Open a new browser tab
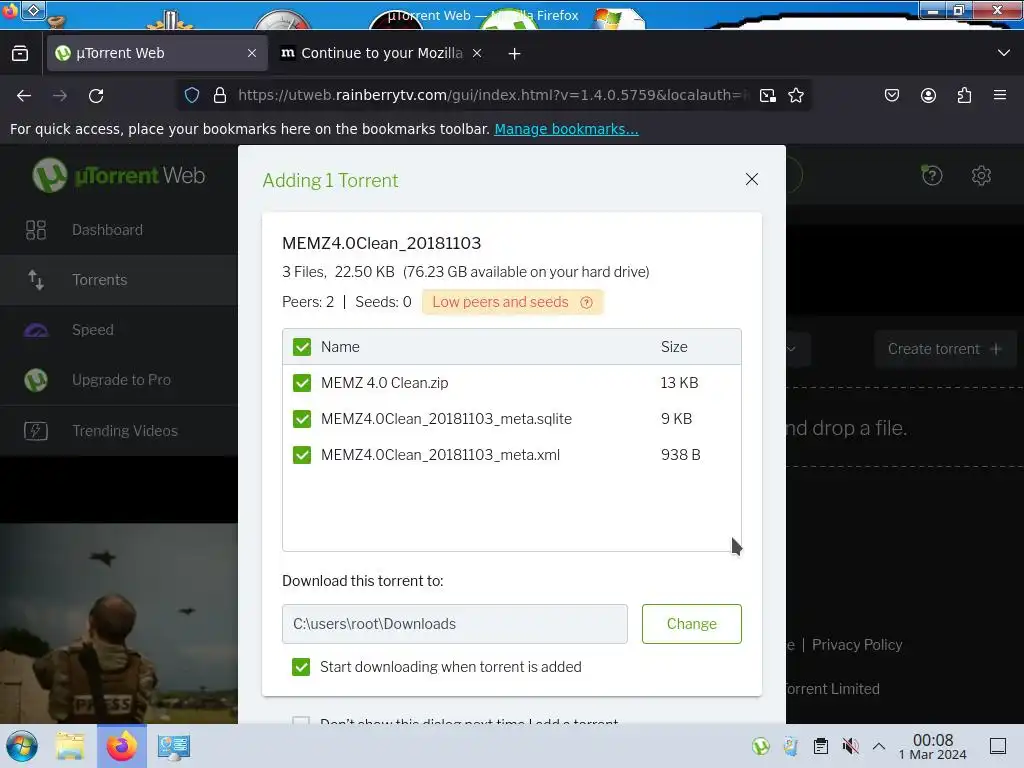 point(515,54)
